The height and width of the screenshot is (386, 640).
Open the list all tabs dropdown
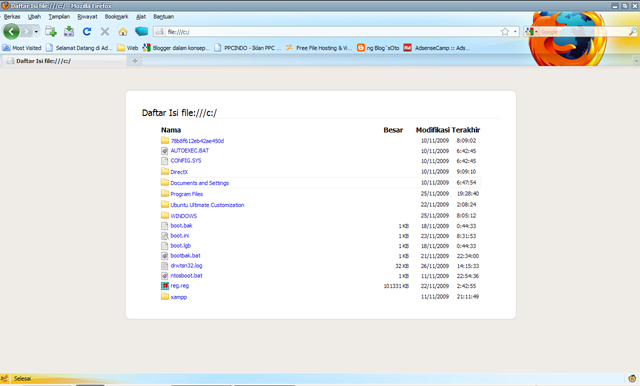coord(636,61)
